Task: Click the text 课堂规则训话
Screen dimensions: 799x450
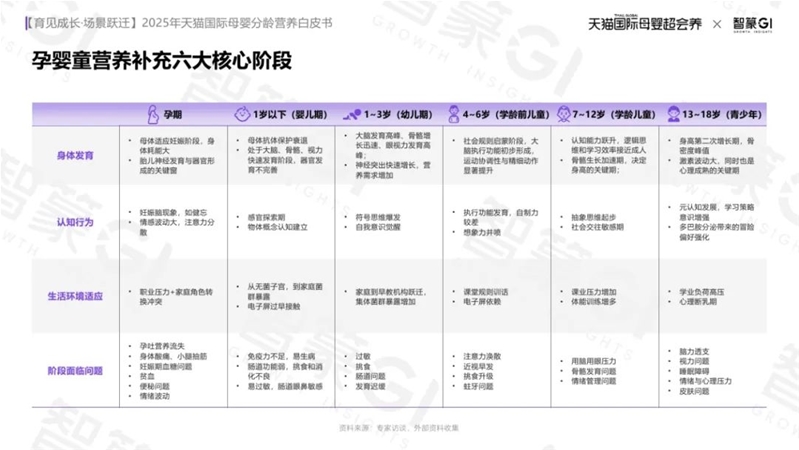Action: point(486,292)
